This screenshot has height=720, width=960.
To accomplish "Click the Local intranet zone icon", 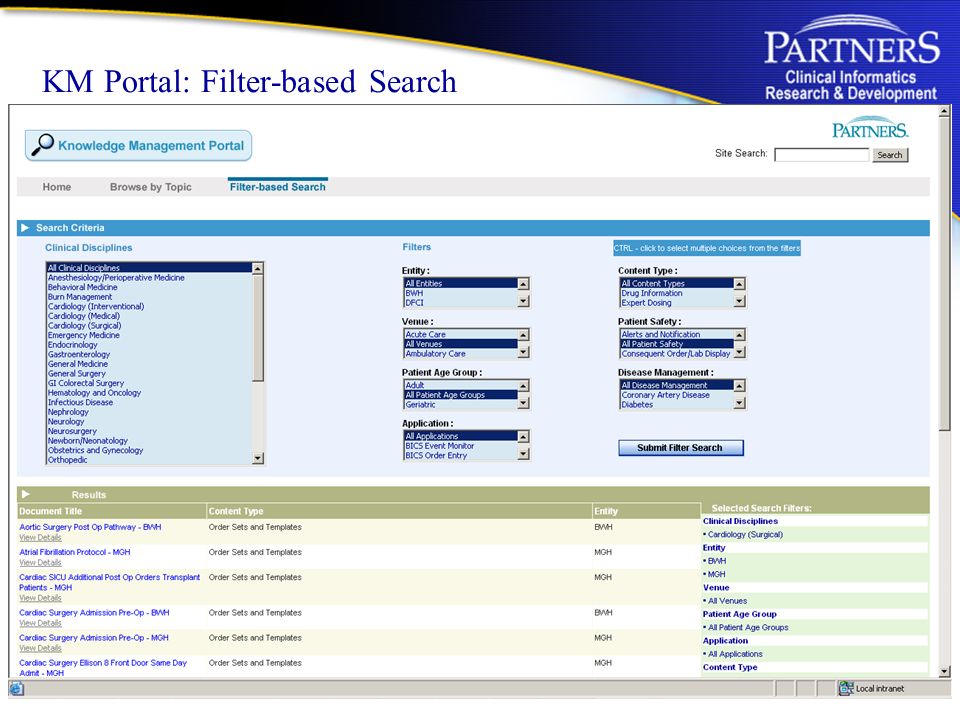I will pyautogui.click(x=846, y=688).
